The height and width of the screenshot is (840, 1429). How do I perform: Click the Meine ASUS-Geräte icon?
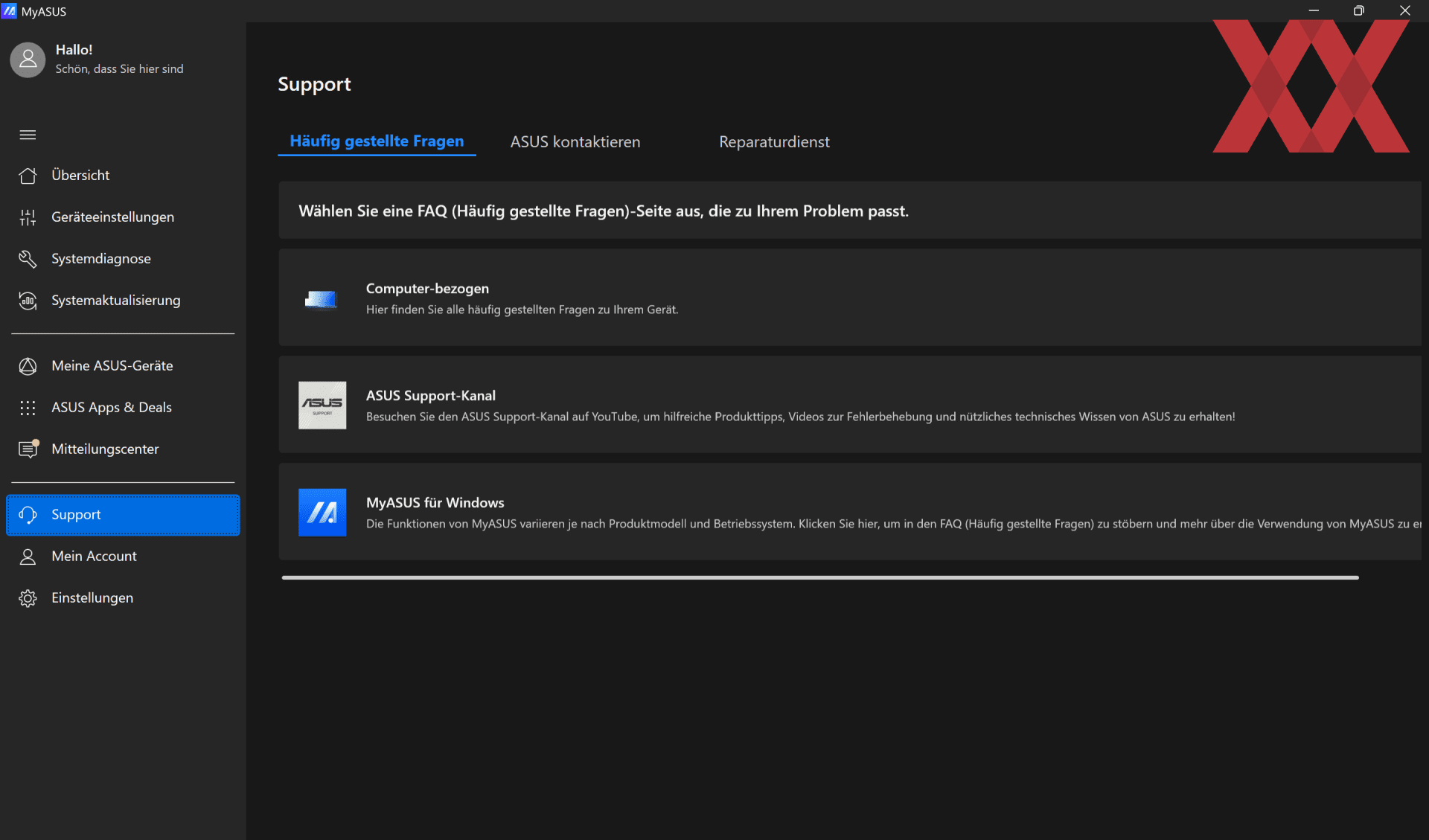pyautogui.click(x=28, y=366)
